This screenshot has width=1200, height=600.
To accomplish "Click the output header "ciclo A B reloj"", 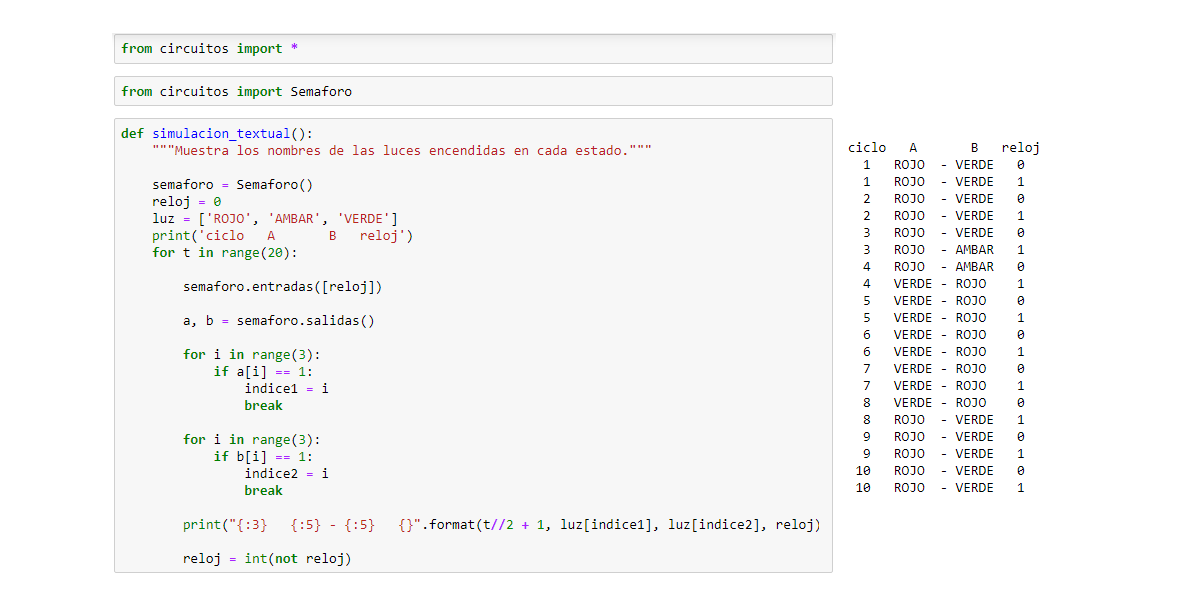I will click(944, 148).
